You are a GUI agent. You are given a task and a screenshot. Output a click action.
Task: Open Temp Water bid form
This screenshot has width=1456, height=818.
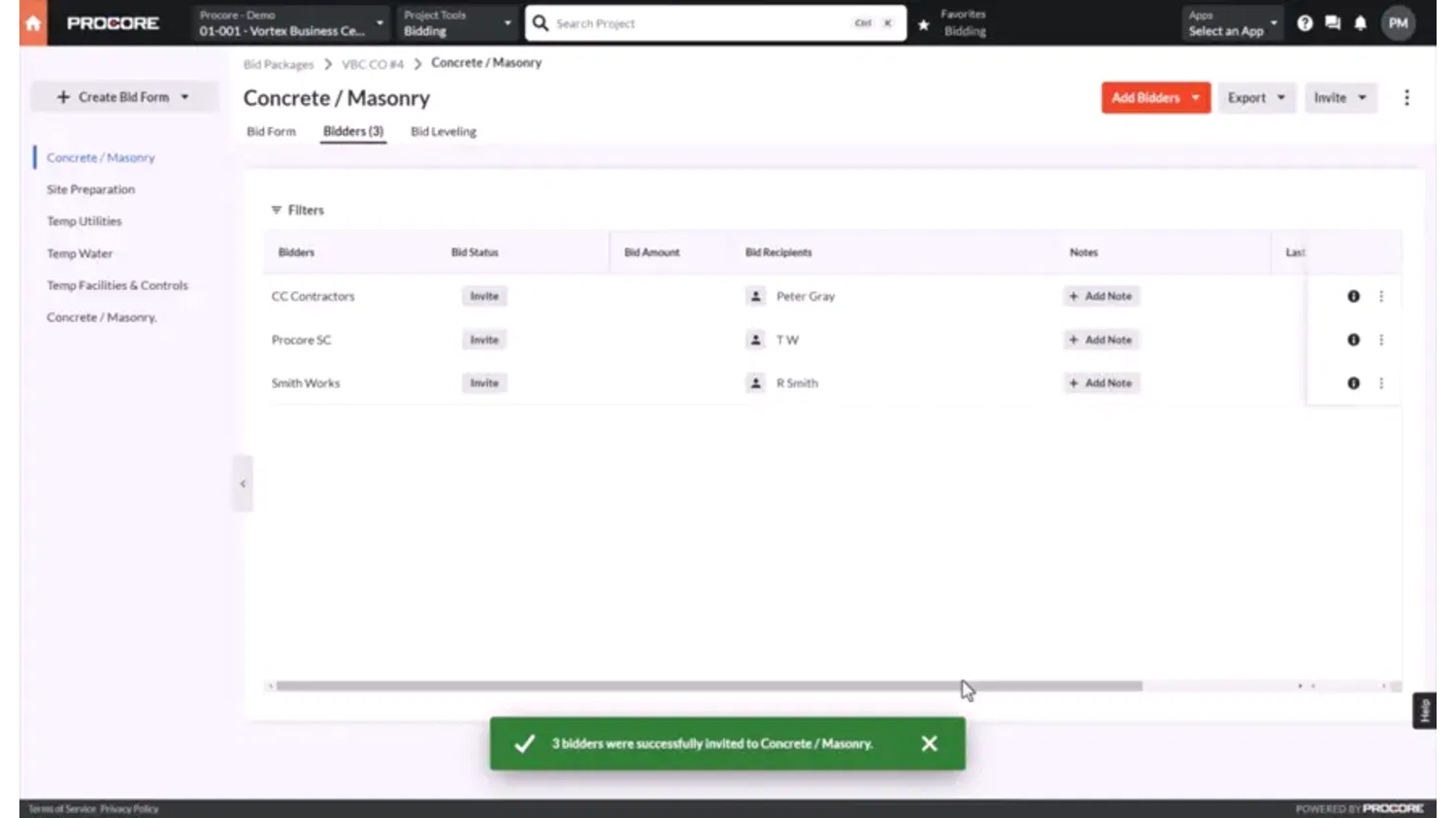pyautogui.click(x=80, y=253)
